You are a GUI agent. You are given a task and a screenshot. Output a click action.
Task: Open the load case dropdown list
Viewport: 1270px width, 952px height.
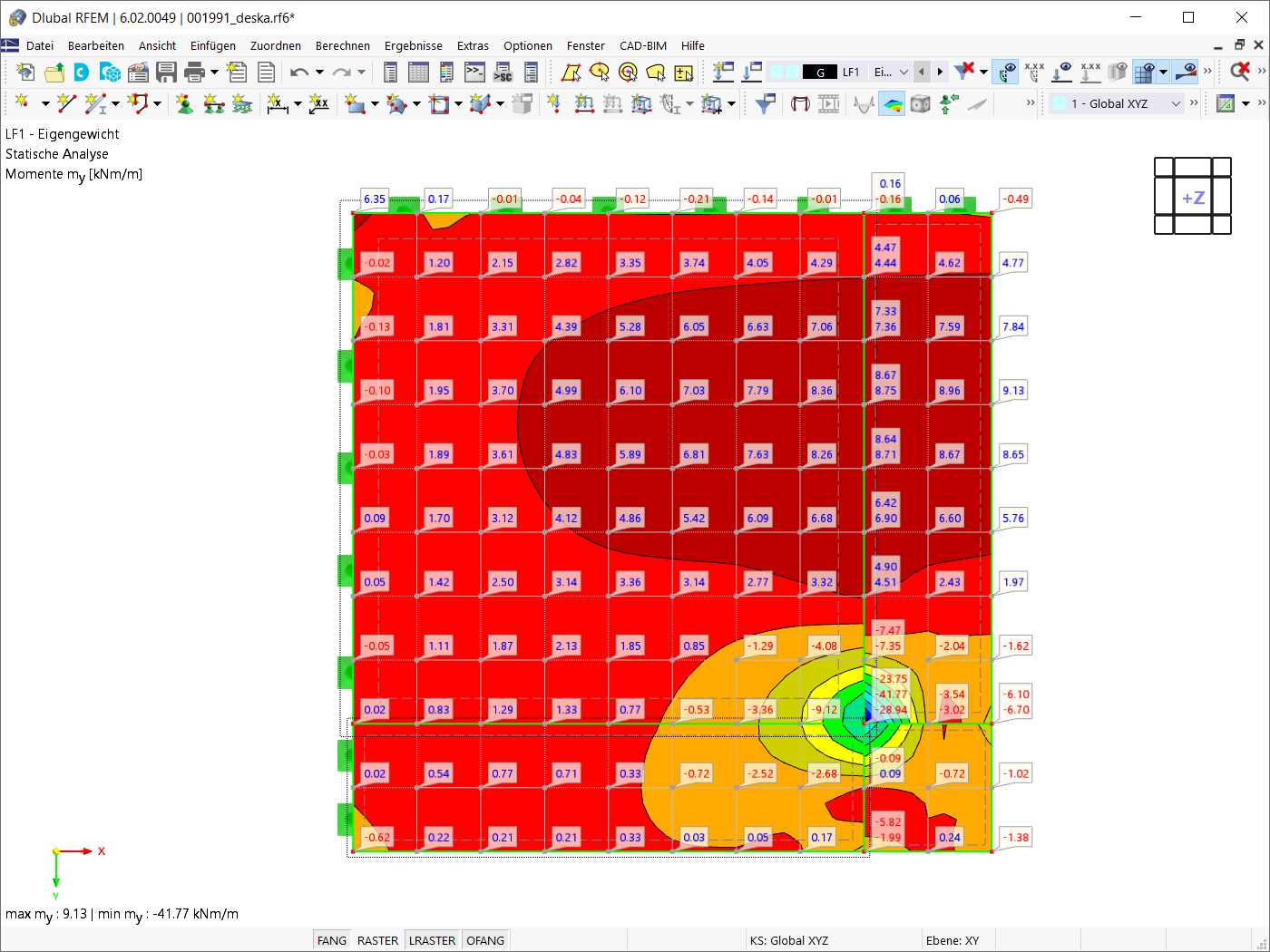click(x=904, y=72)
